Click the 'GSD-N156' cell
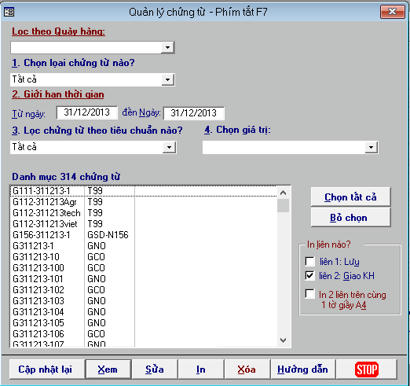410x386 pixels. [x=108, y=235]
